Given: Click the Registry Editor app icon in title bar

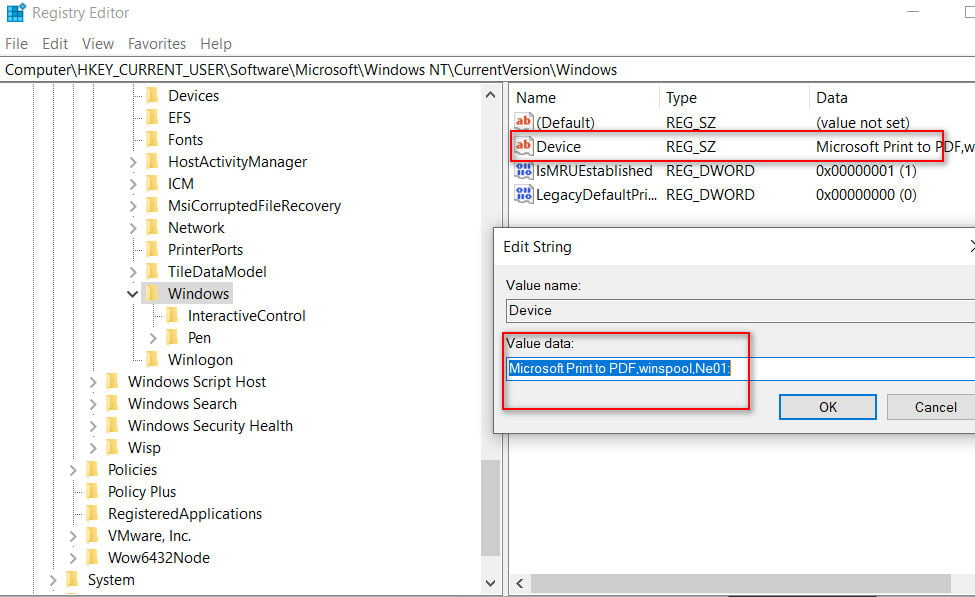Looking at the screenshot, I should point(15,13).
